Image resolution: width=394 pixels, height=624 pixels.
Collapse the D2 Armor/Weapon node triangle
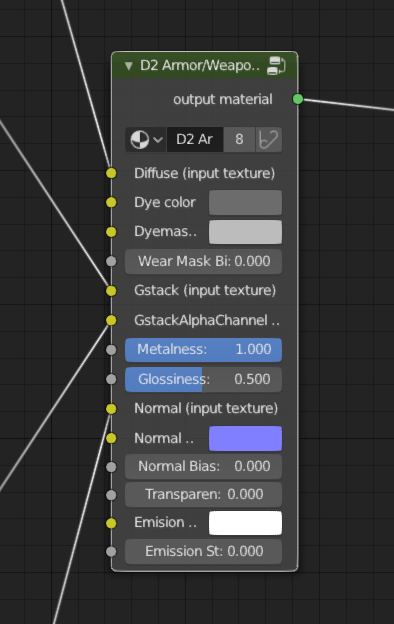point(128,66)
